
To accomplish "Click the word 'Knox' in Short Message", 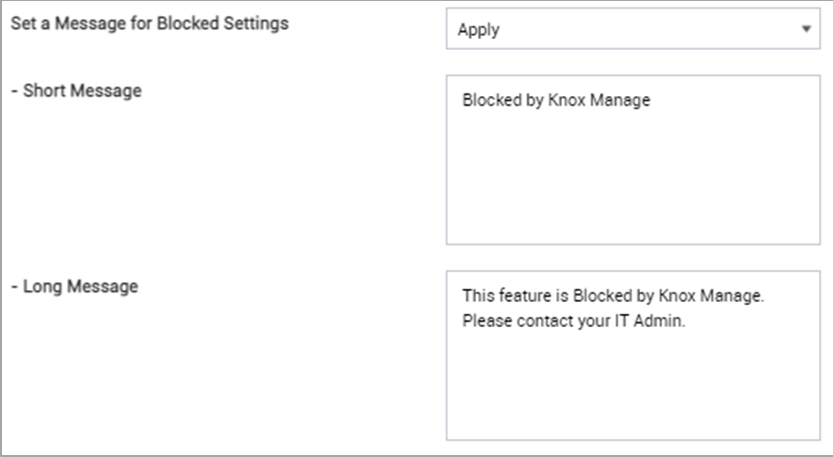I will tap(566, 100).
